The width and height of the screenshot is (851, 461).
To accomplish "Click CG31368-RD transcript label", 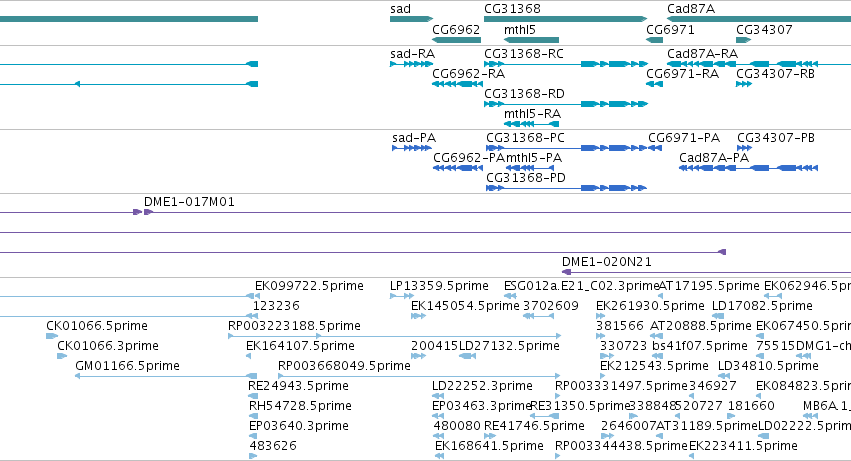I will coord(524,94).
